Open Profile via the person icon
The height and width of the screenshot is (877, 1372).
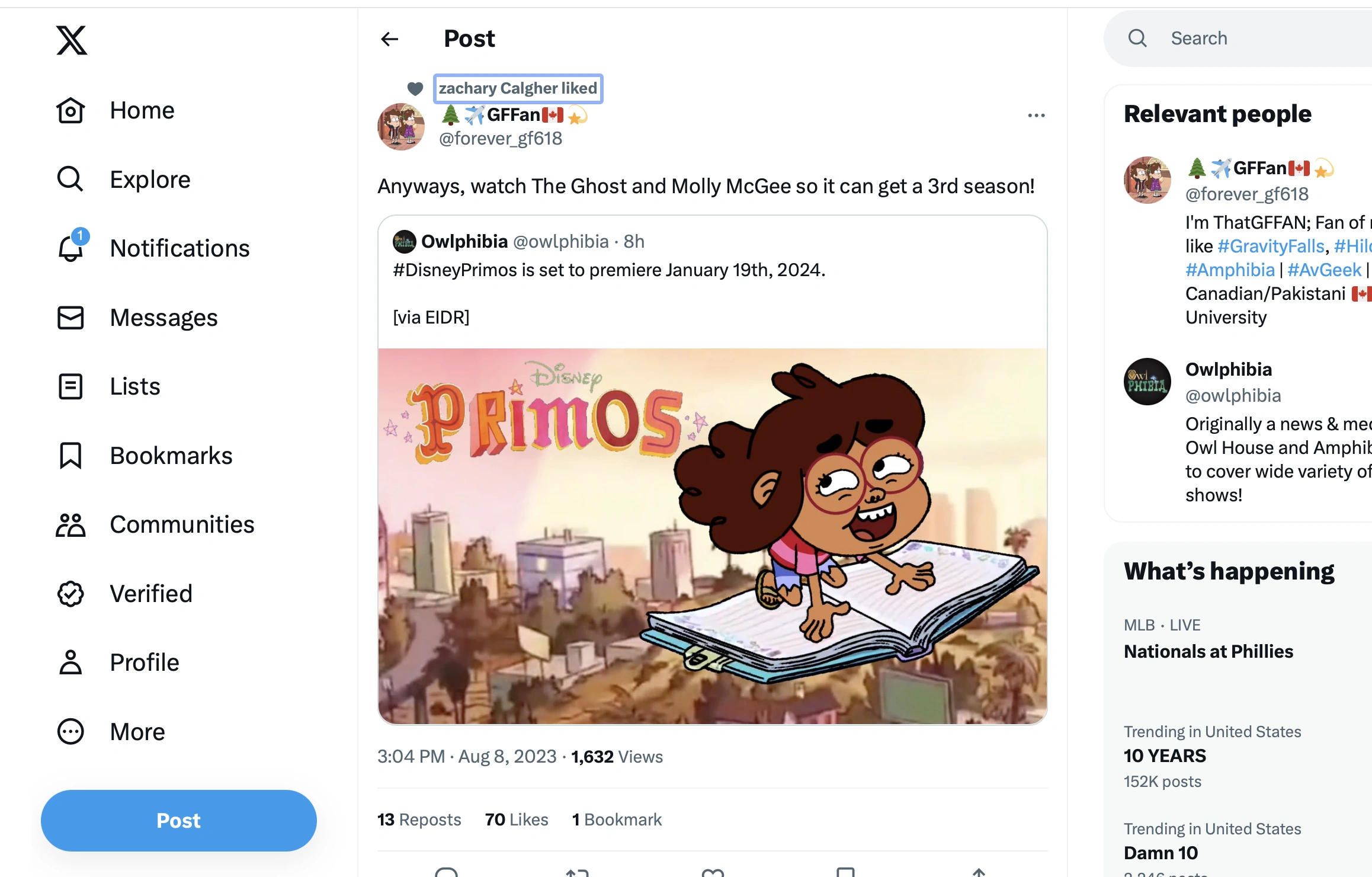(x=70, y=662)
